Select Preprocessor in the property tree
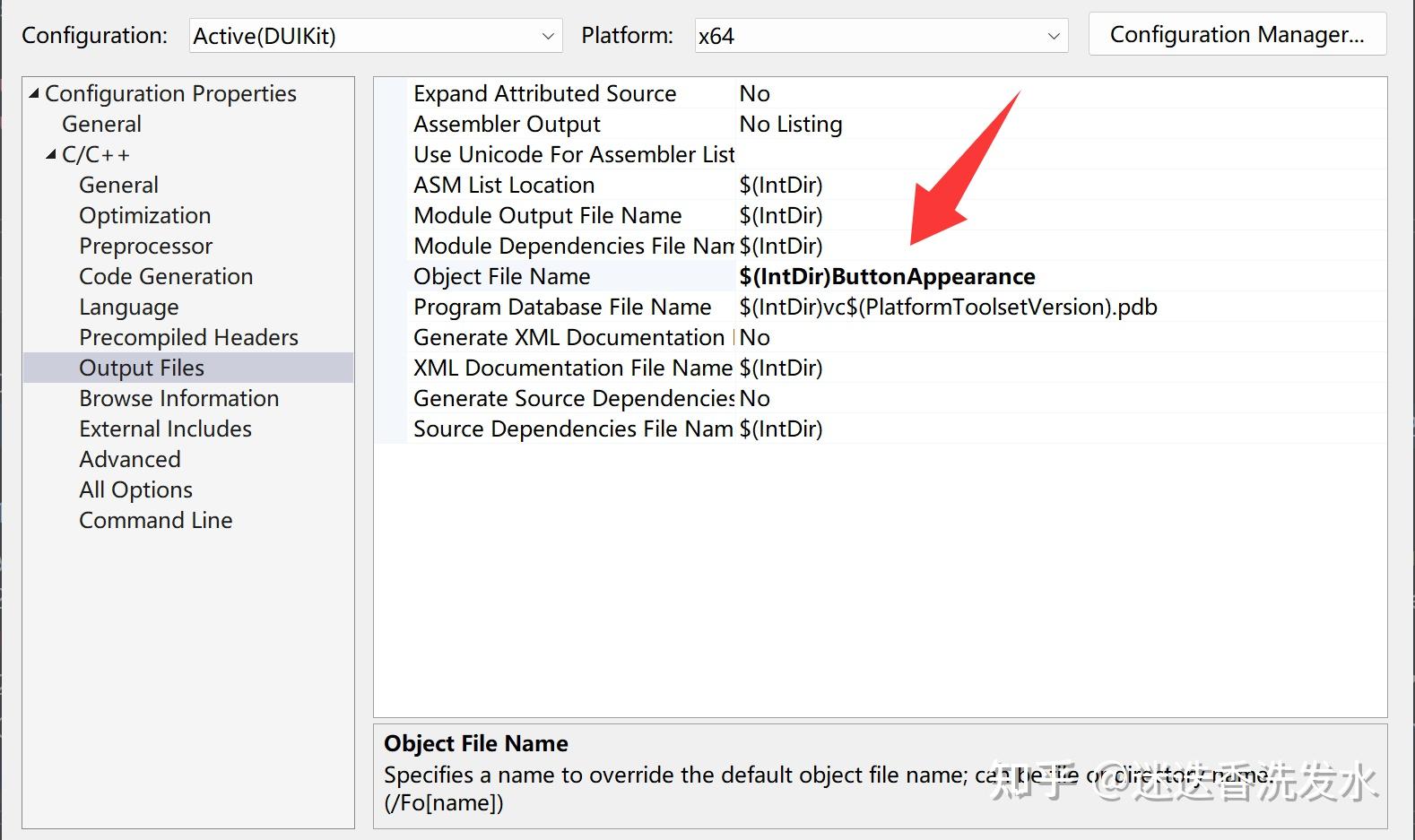This screenshot has height=840, width=1415. click(145, 246)
